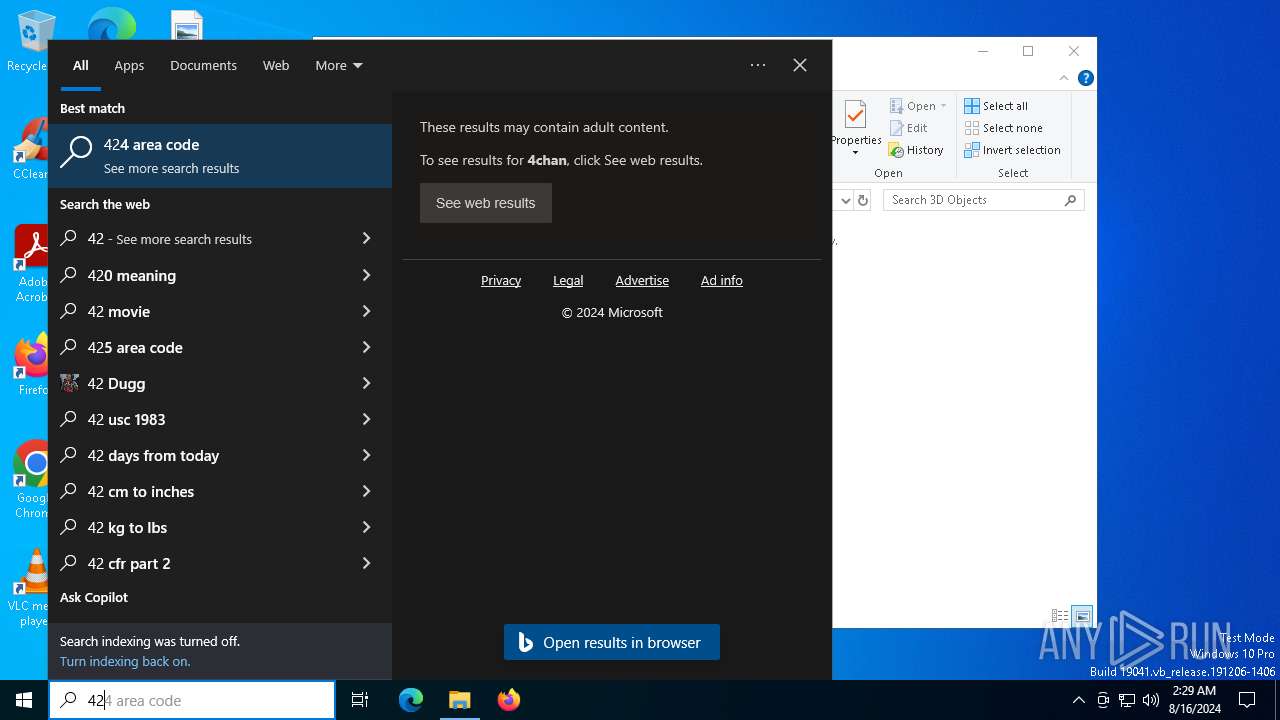Select the '420 meaning' web suggestion

click(x=132, y=275)
